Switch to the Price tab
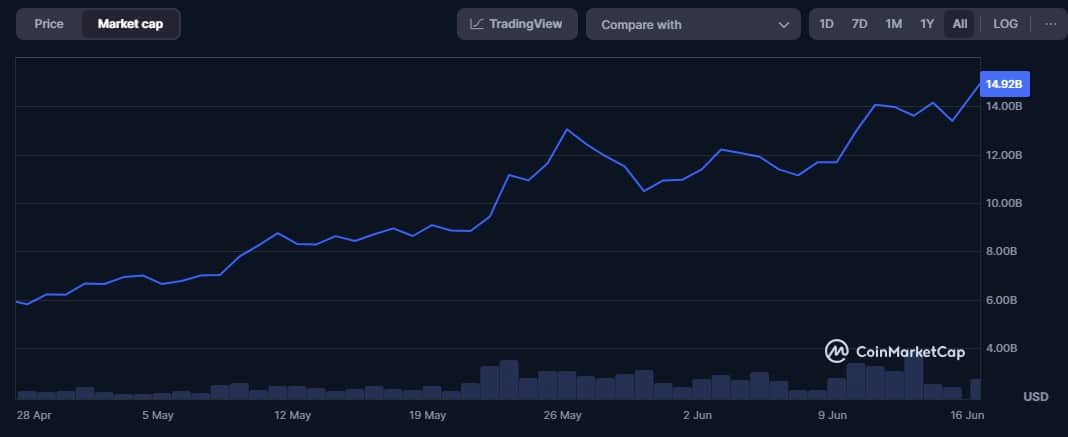The image size is (1068, 437). click(x=49, y=25)
